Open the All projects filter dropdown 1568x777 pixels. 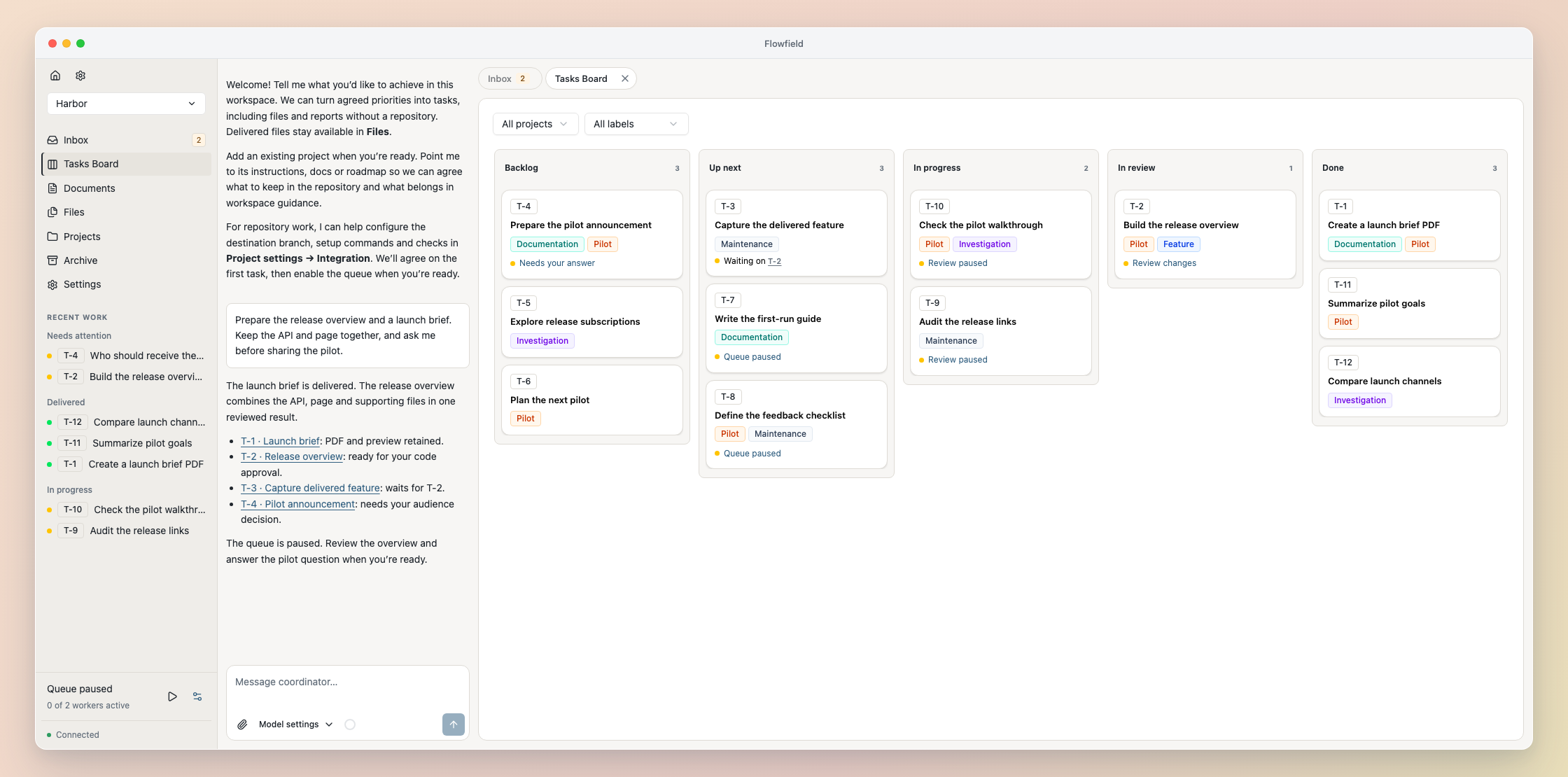[x=535, y=124]
